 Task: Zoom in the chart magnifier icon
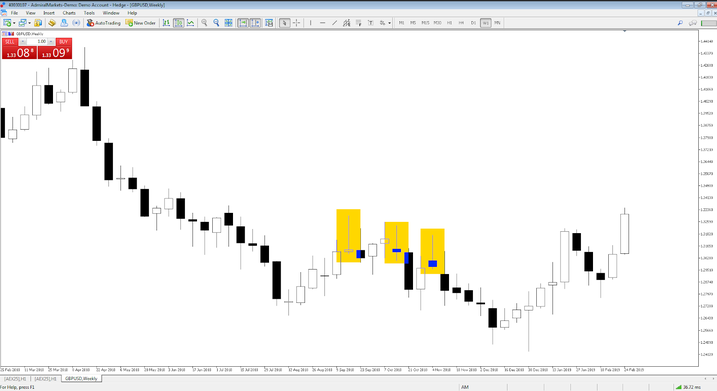204,23
